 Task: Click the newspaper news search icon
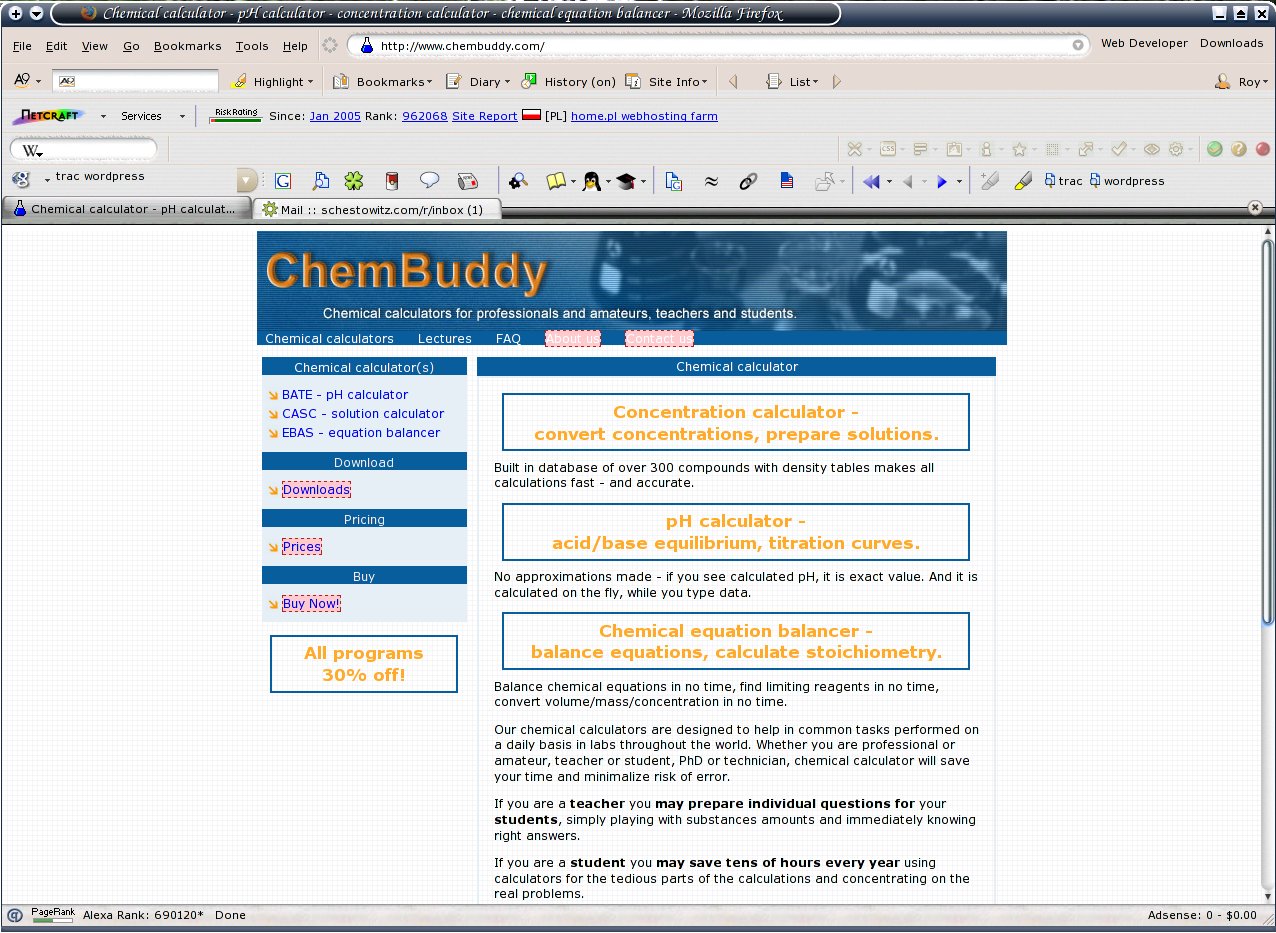467,181
